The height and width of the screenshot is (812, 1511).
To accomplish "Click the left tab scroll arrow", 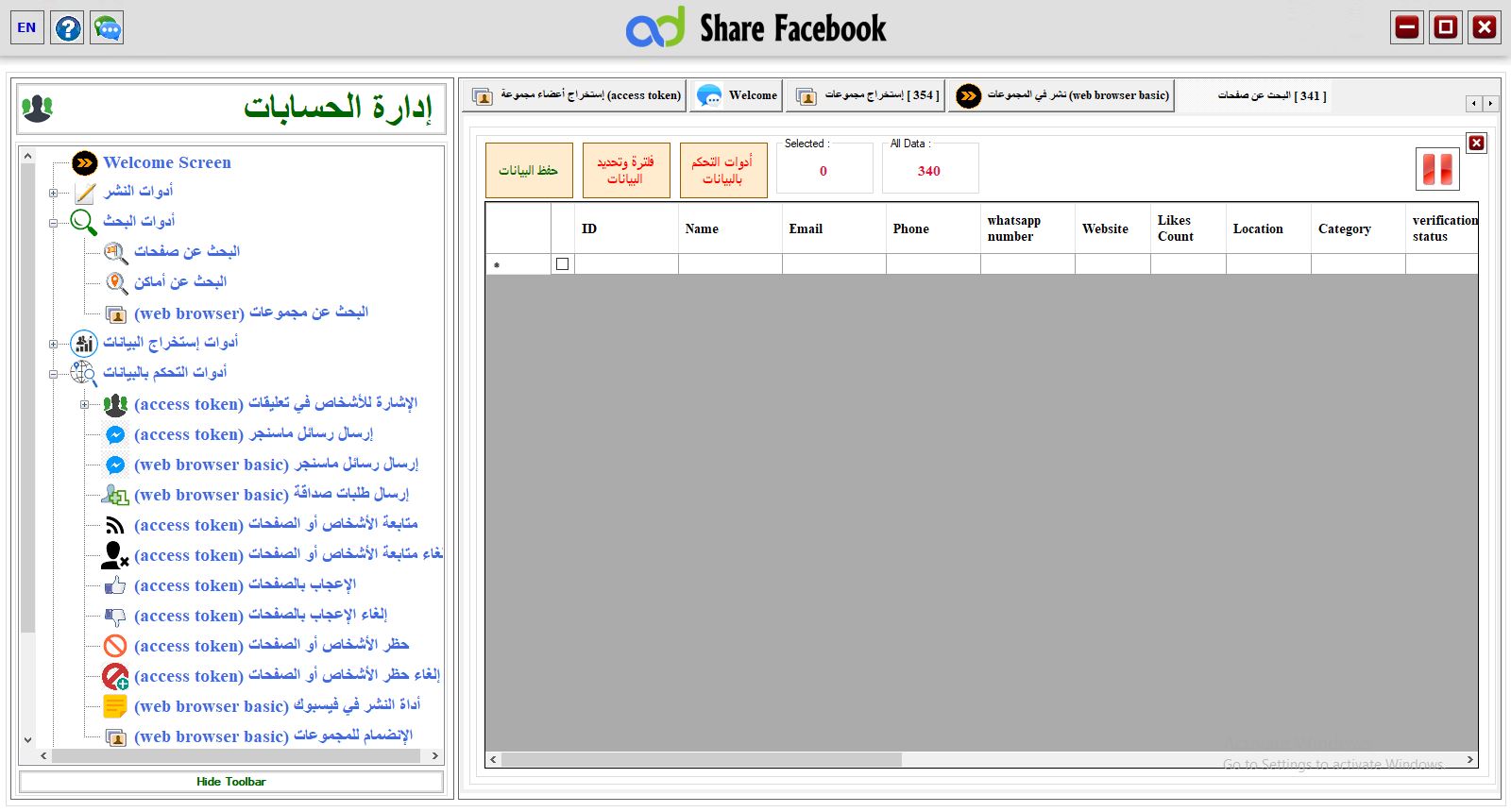I will click(x=1473, y=103).
